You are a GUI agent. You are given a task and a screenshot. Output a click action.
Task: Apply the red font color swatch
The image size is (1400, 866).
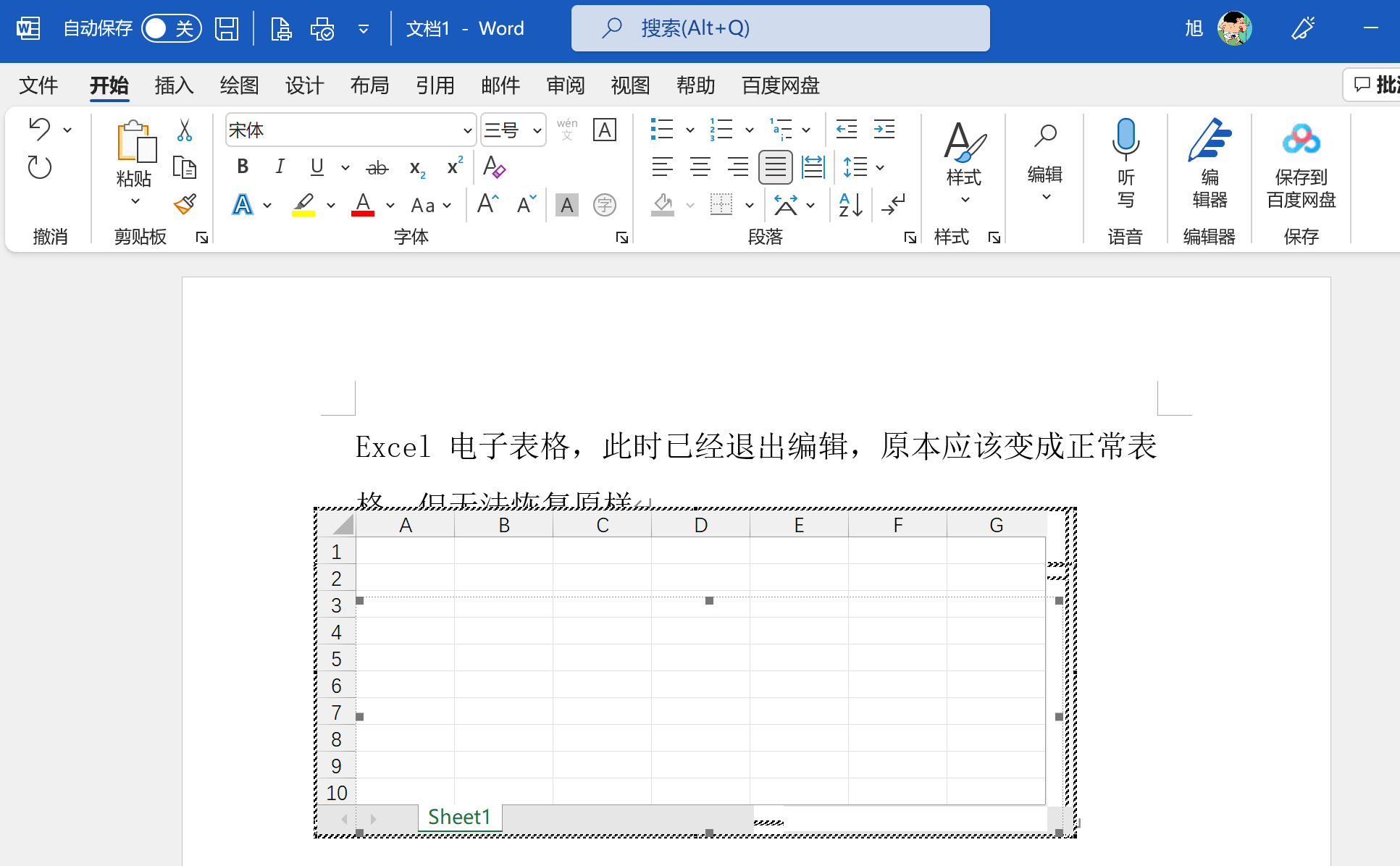coord(363,205)
